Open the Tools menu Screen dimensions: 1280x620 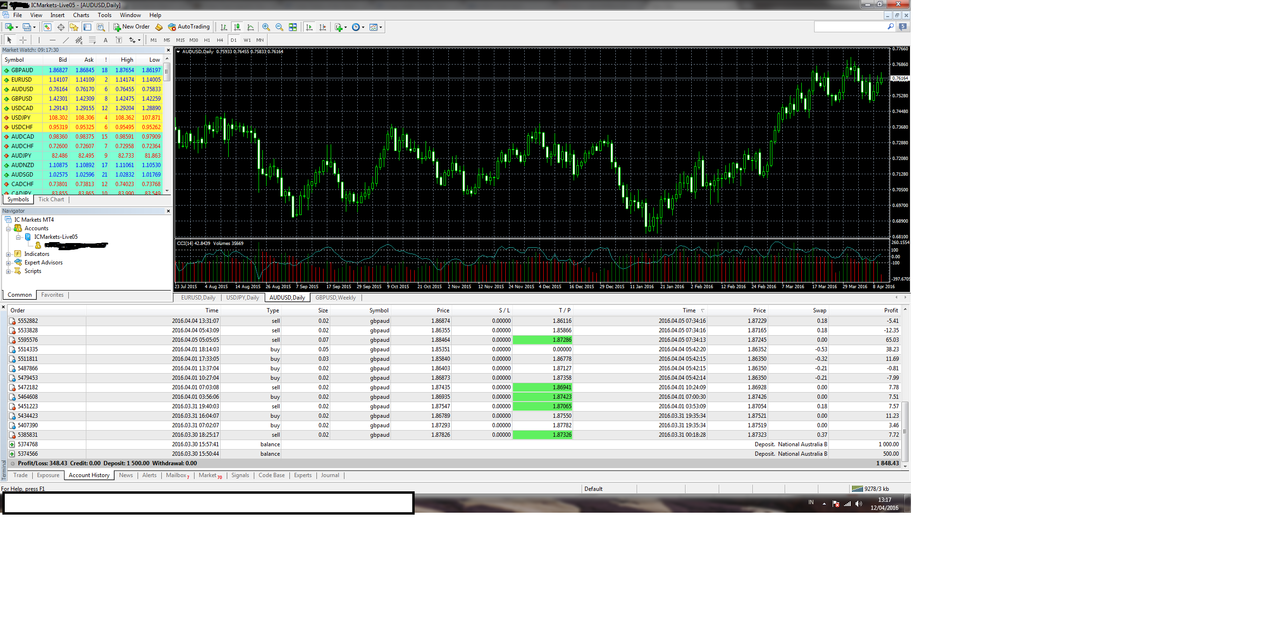pyautogui.click(x=105, y=15)
